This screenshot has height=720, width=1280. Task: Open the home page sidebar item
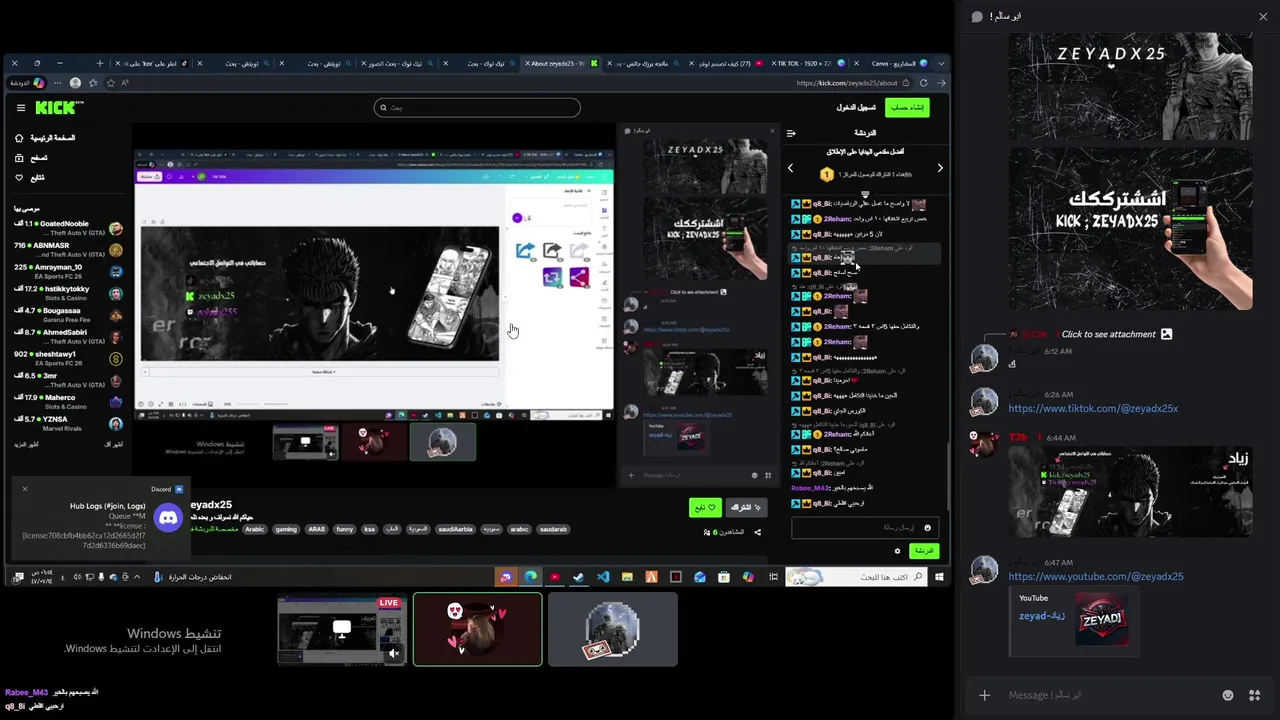point(45,138)
